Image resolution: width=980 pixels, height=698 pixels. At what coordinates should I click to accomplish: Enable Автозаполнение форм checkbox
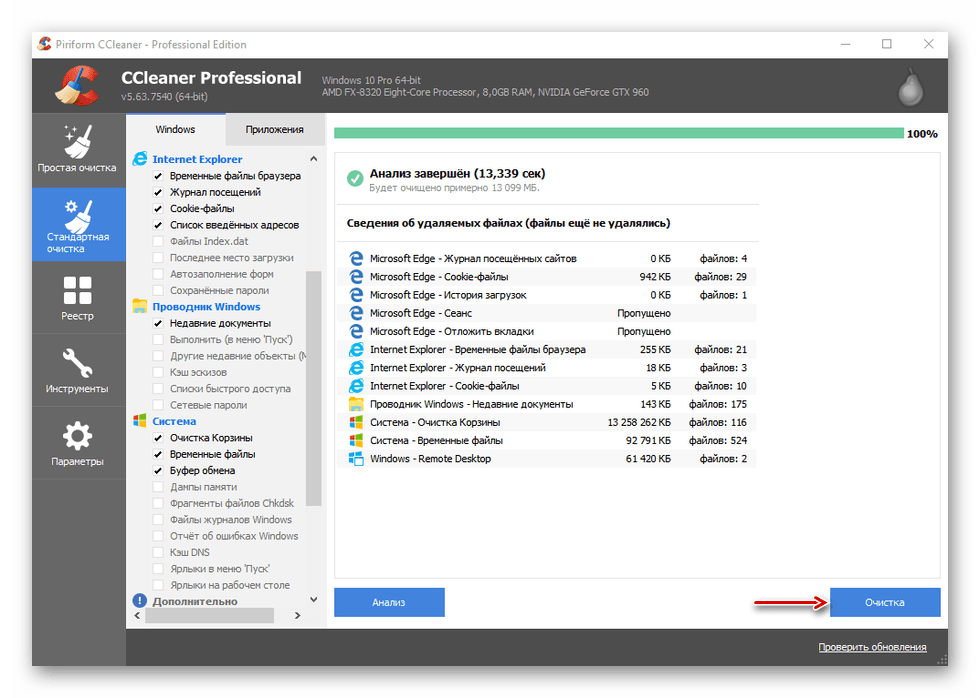(x=158, y=274)
